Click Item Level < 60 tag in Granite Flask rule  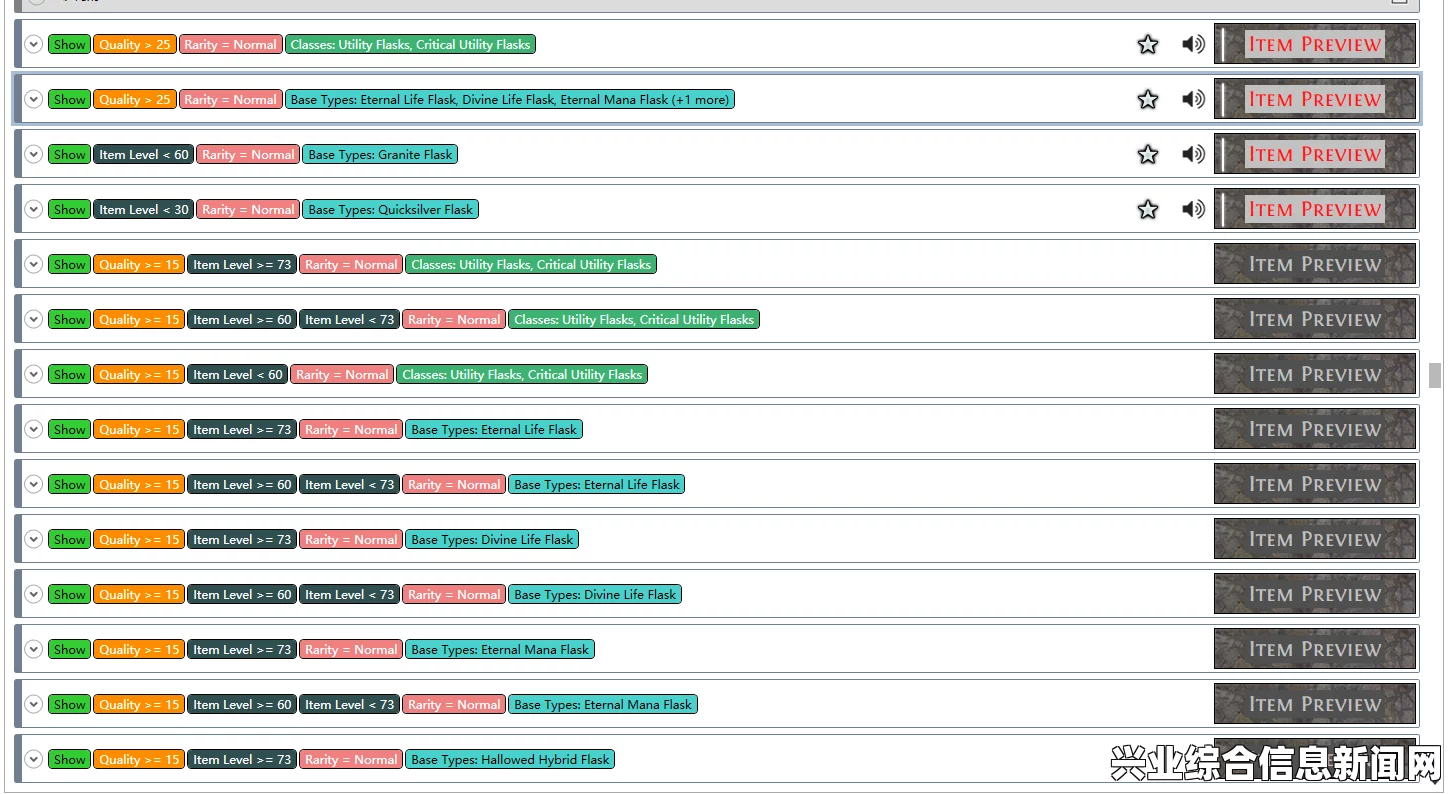click(144, 154)
